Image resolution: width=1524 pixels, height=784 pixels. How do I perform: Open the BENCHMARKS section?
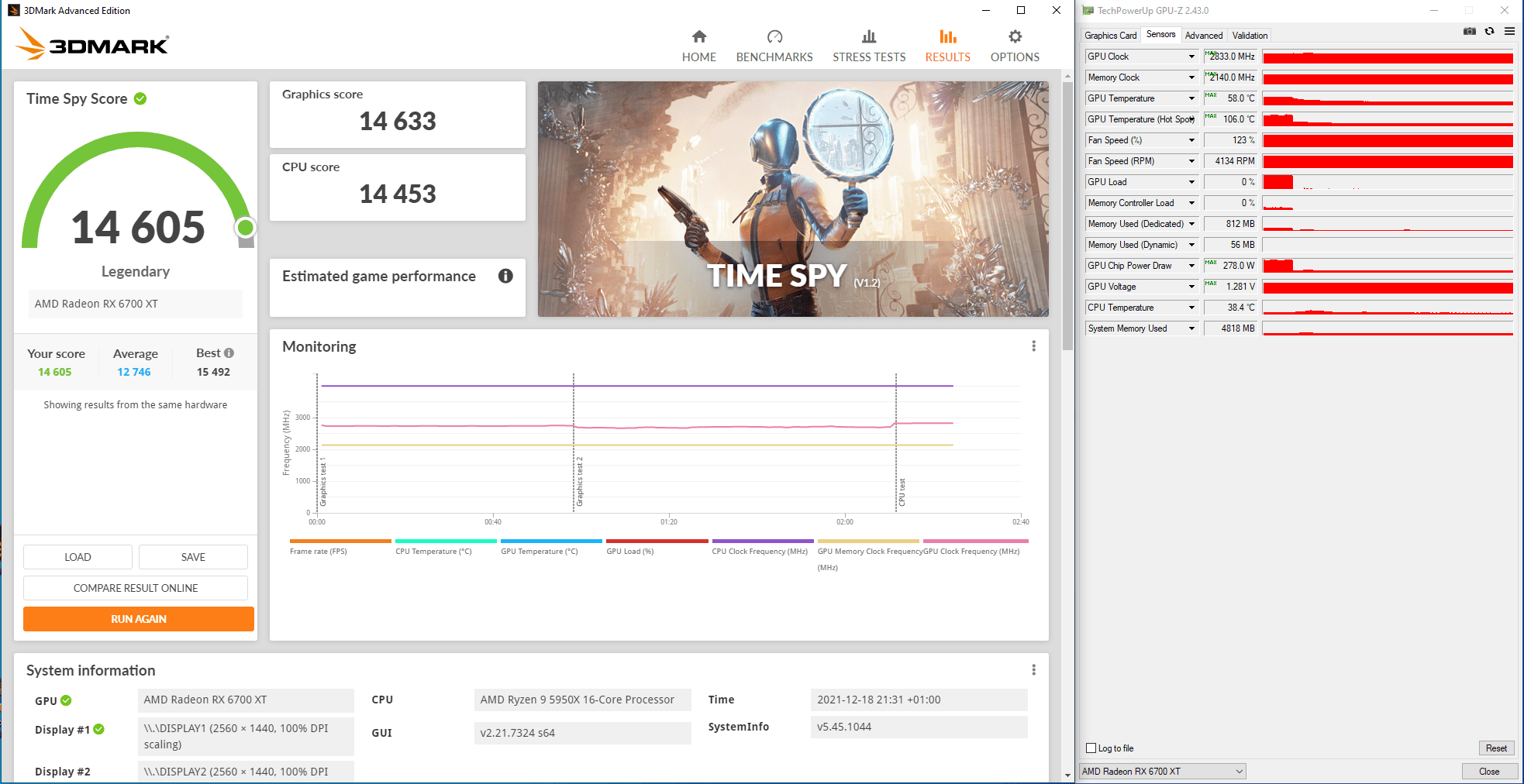point(774,46)
